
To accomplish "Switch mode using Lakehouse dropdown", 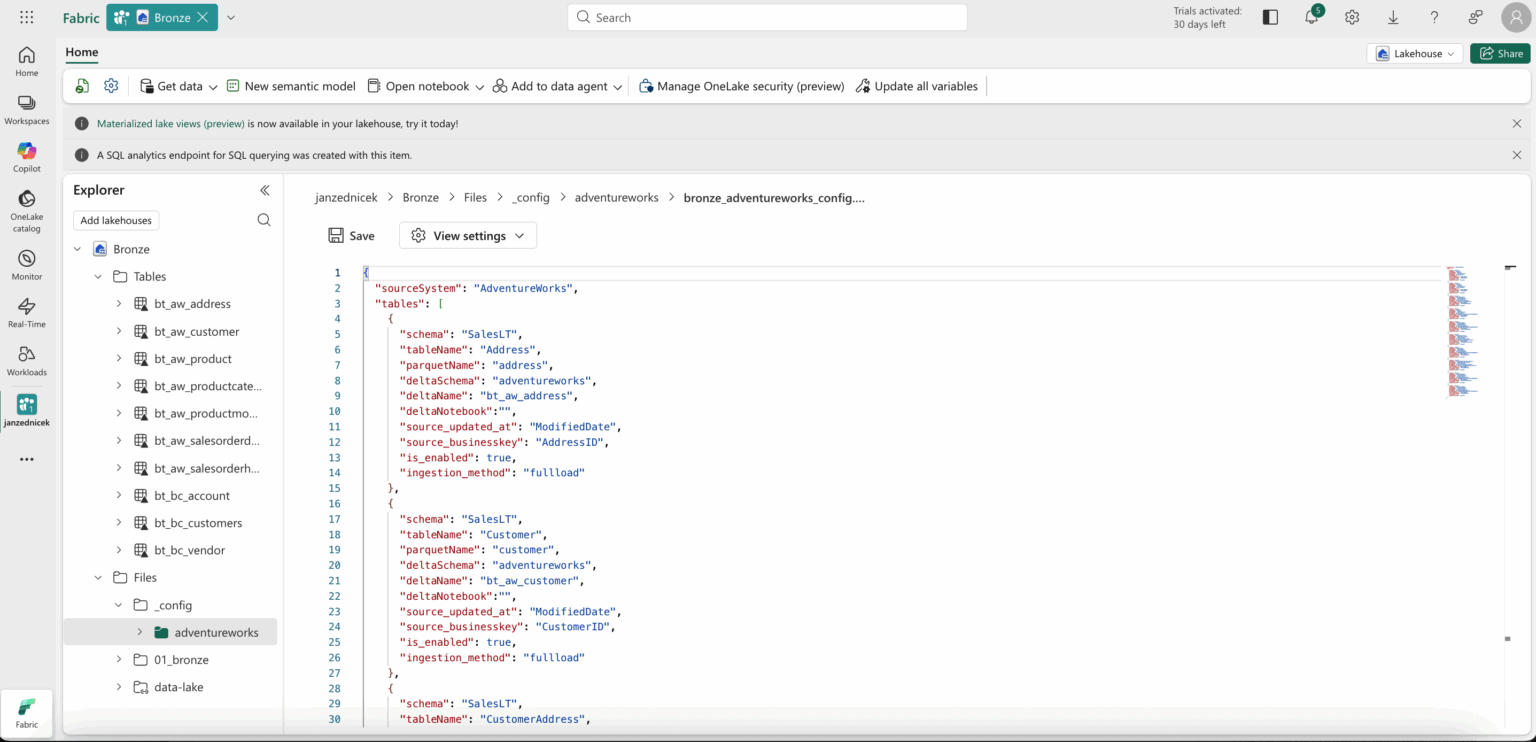I will coord(1415,54).
